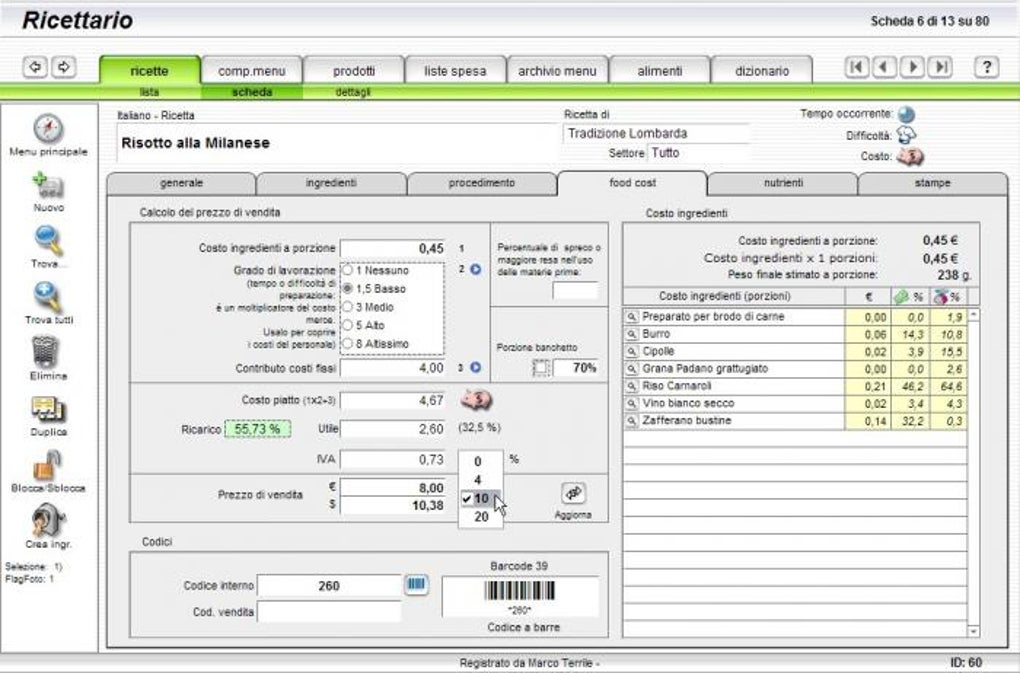The width and height of the screenshot is (1020, 673).
Task: Click the Crea ingr. icon
Action: point(48,521)
